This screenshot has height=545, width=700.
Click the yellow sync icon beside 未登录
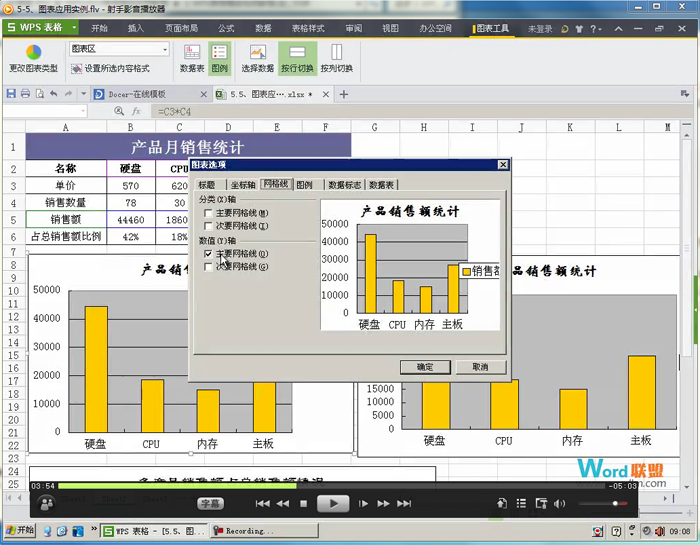565,29
